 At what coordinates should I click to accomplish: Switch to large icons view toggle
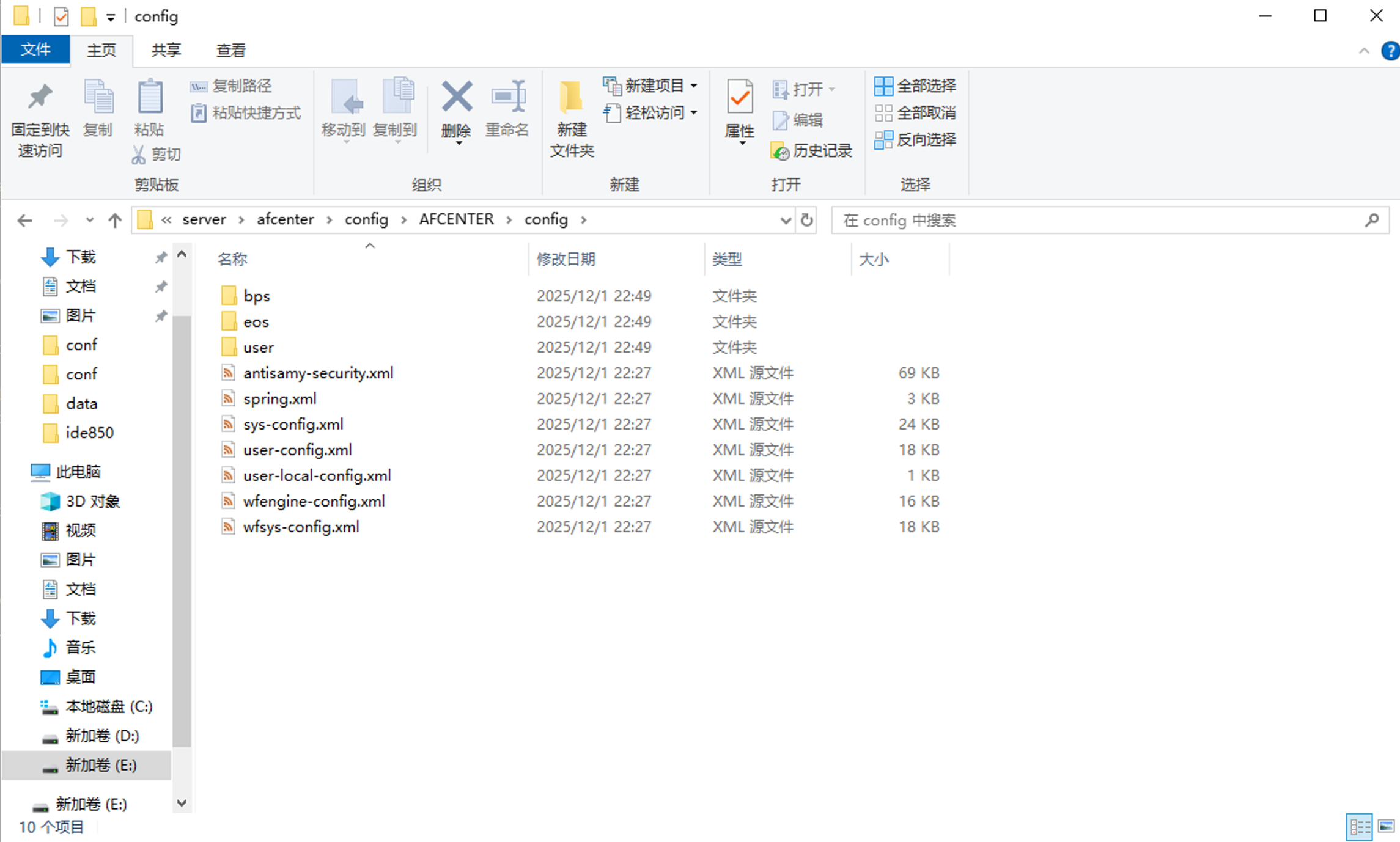point(1386,827)
